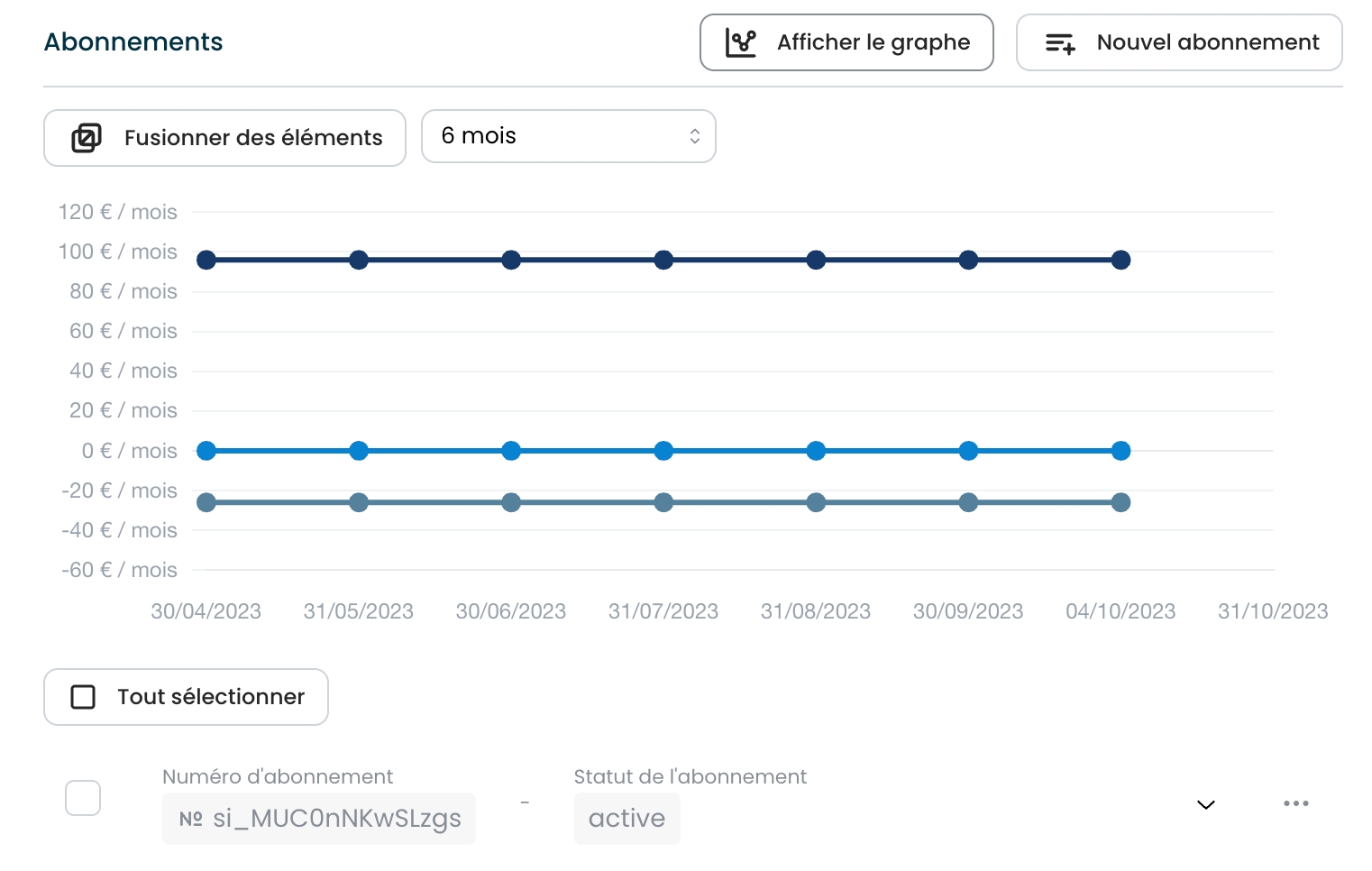Select the dark navy data point at 30/04/2023
The height and width of the screenshot is (871, 1372).
click(206, 260)
